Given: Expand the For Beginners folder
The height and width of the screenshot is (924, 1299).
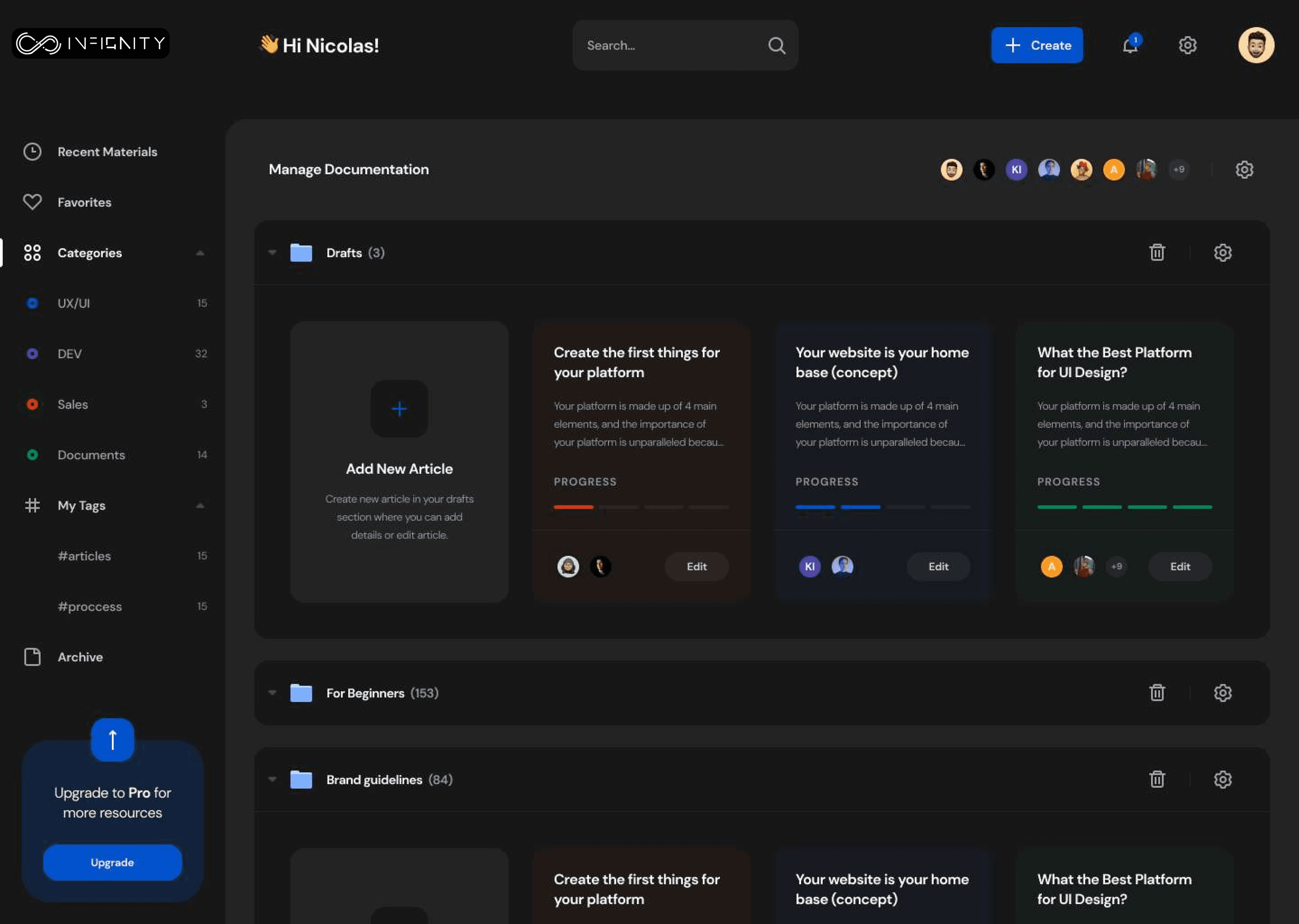Looking at the screenshot, I should 272,693.
